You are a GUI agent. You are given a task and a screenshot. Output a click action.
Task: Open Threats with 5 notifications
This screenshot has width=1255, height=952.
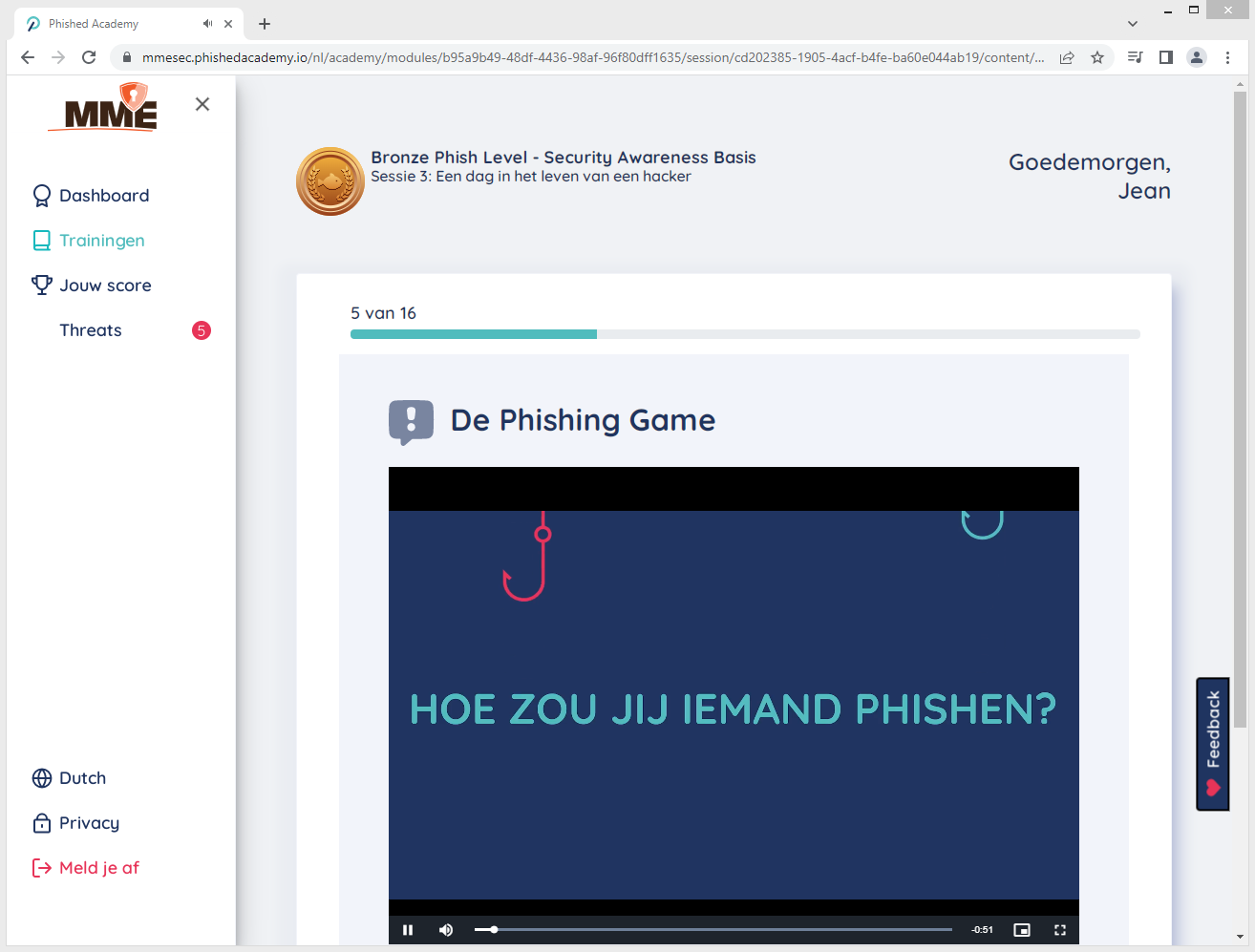pos(91,330)
